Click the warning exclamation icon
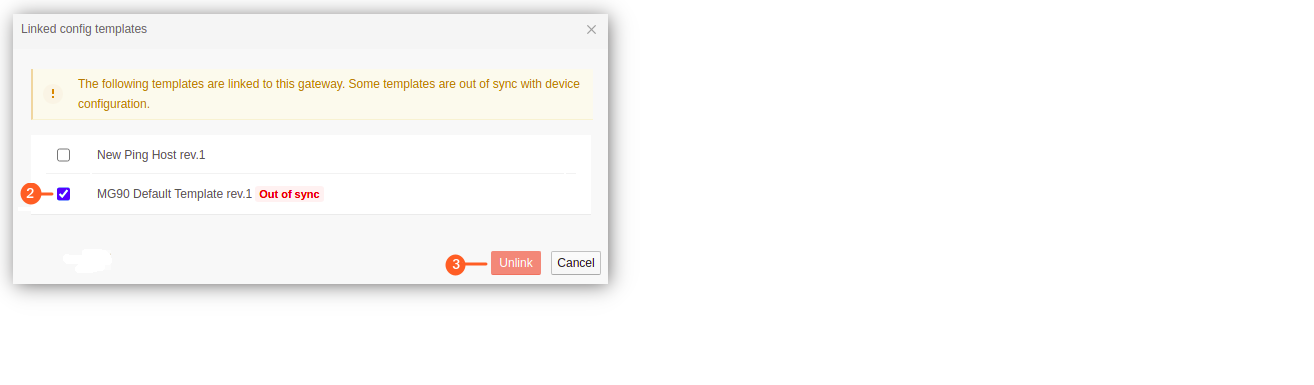Screen dimensions: 1314x385 (54, 94)
